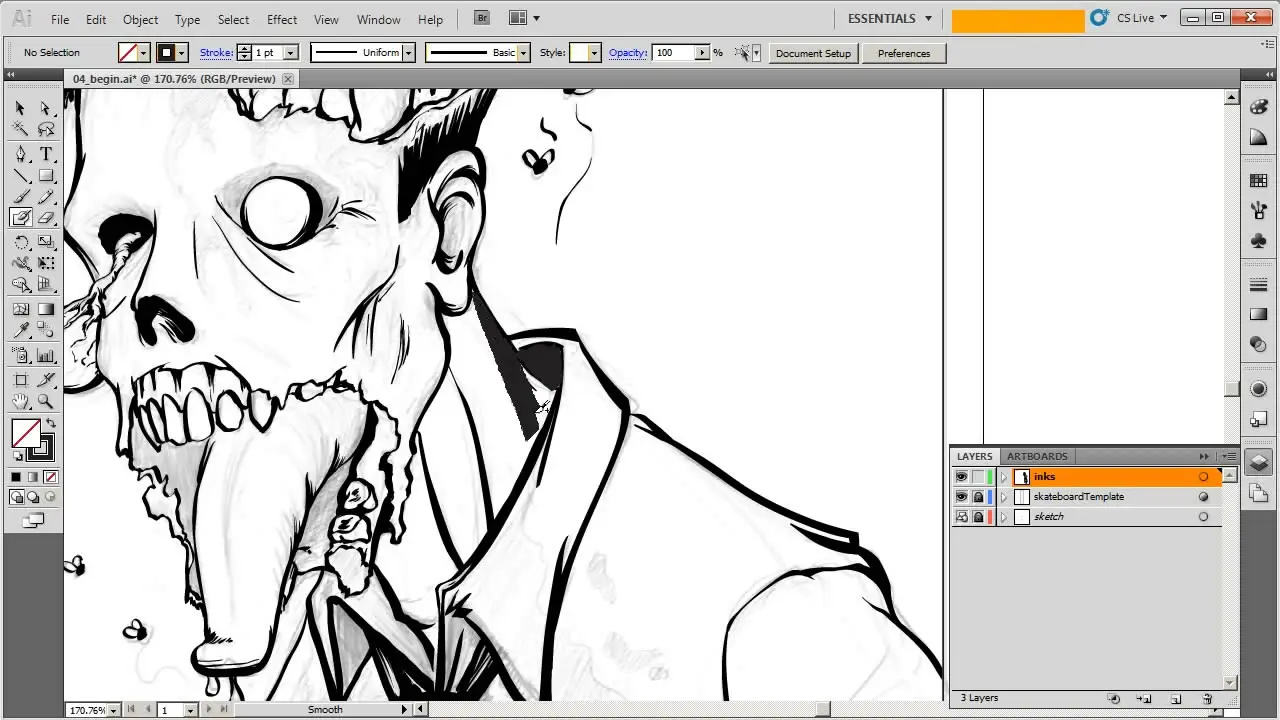Select the Direct Selection tool
Screen dimensions: 1280x720
46,108
